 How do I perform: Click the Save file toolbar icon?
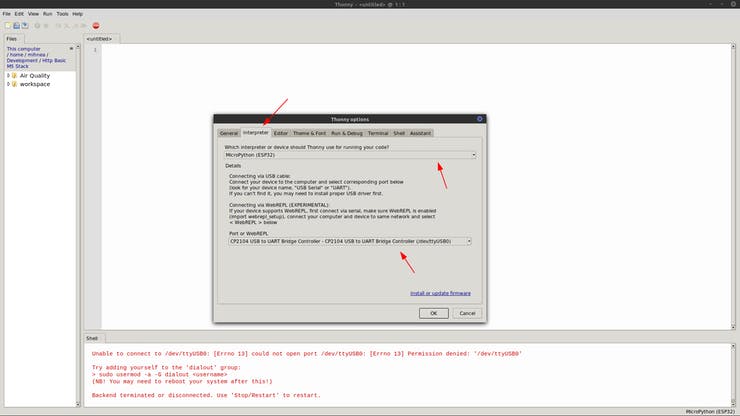(x=25, y=25)
